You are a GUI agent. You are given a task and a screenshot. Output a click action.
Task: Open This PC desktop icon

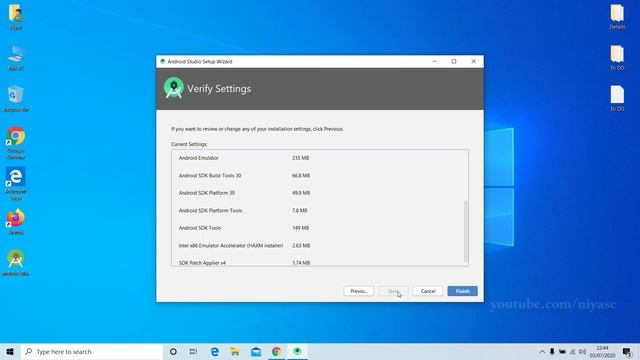[x=16, y=58]
